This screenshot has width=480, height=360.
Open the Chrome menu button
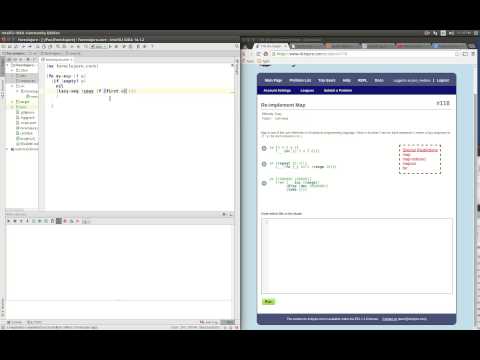point(473,54)
